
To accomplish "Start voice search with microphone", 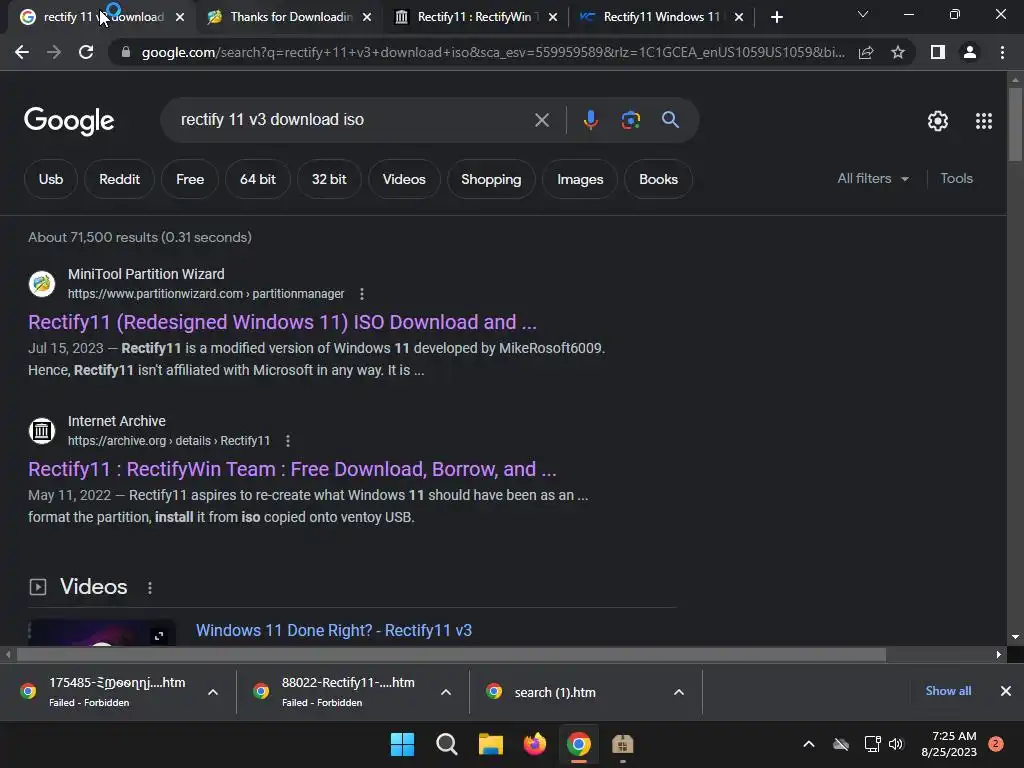I will (590, 120).
